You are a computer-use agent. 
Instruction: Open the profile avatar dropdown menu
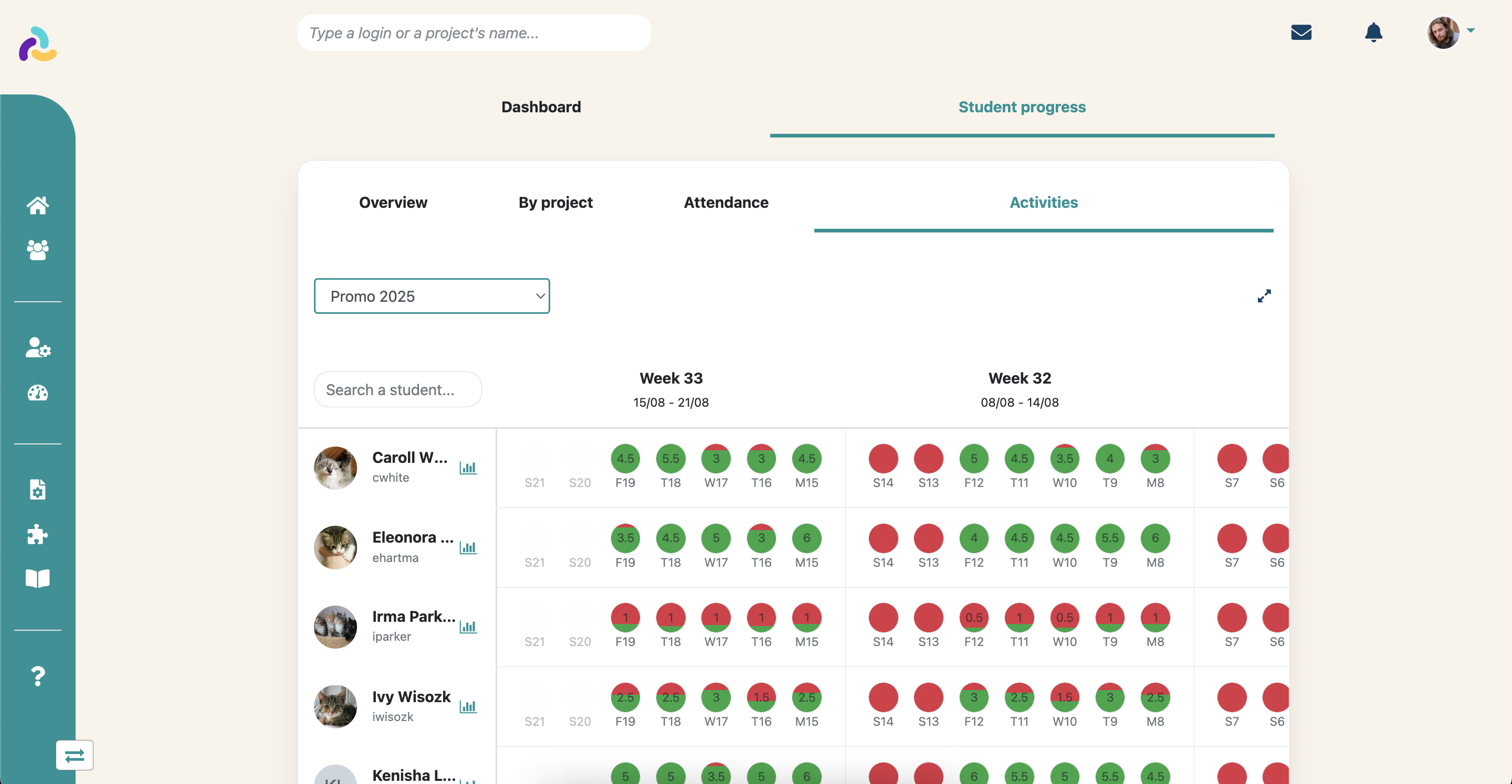(x=1451, y=33)
